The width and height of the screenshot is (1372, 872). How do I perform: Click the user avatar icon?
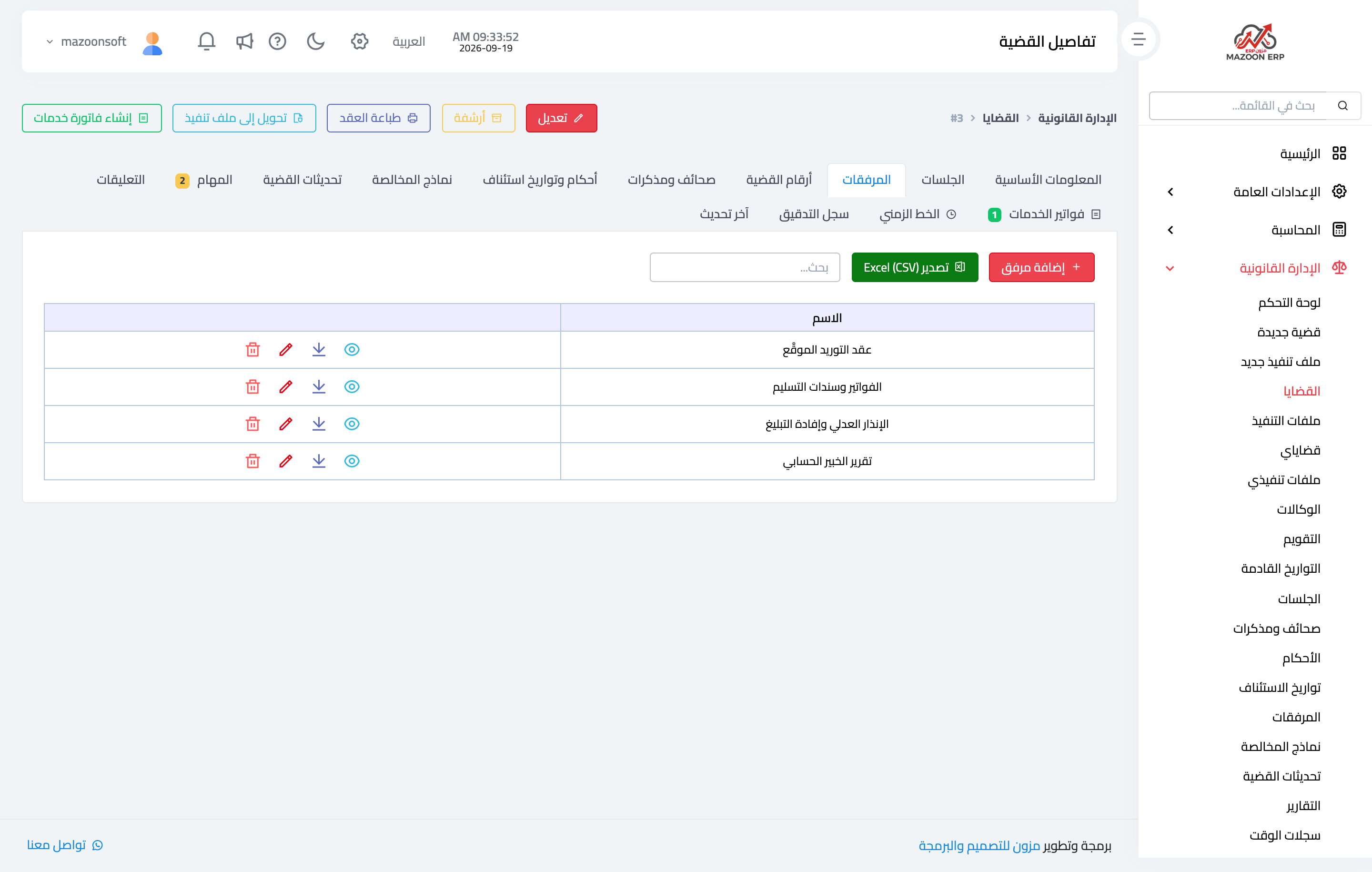[x=152, y=43]
